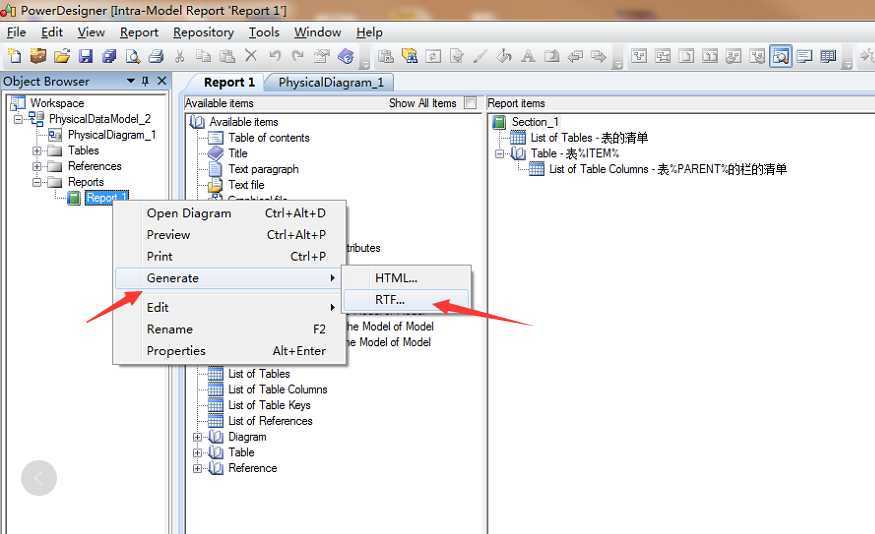This screenshot has width=875, height=534.
Task: Choose Properties in the context menu
Action: 230,351
